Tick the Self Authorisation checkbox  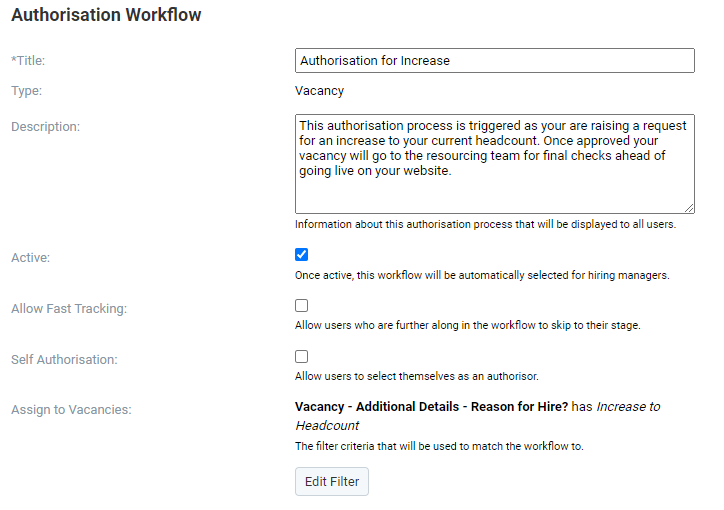(302, 356)
